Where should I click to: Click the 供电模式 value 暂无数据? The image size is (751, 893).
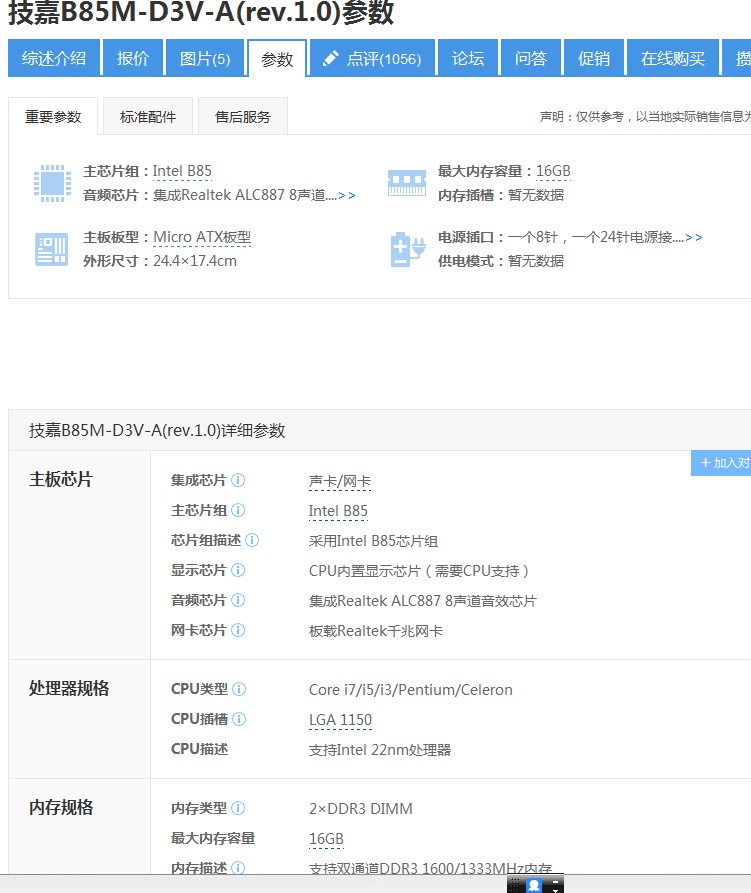tap(536, 261)
